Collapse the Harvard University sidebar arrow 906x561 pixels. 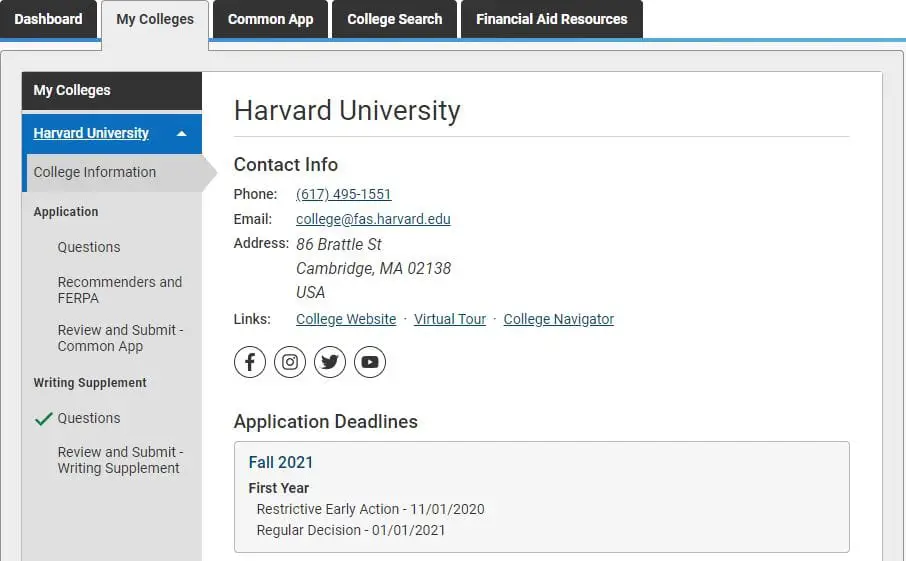[x=181, y=133]
